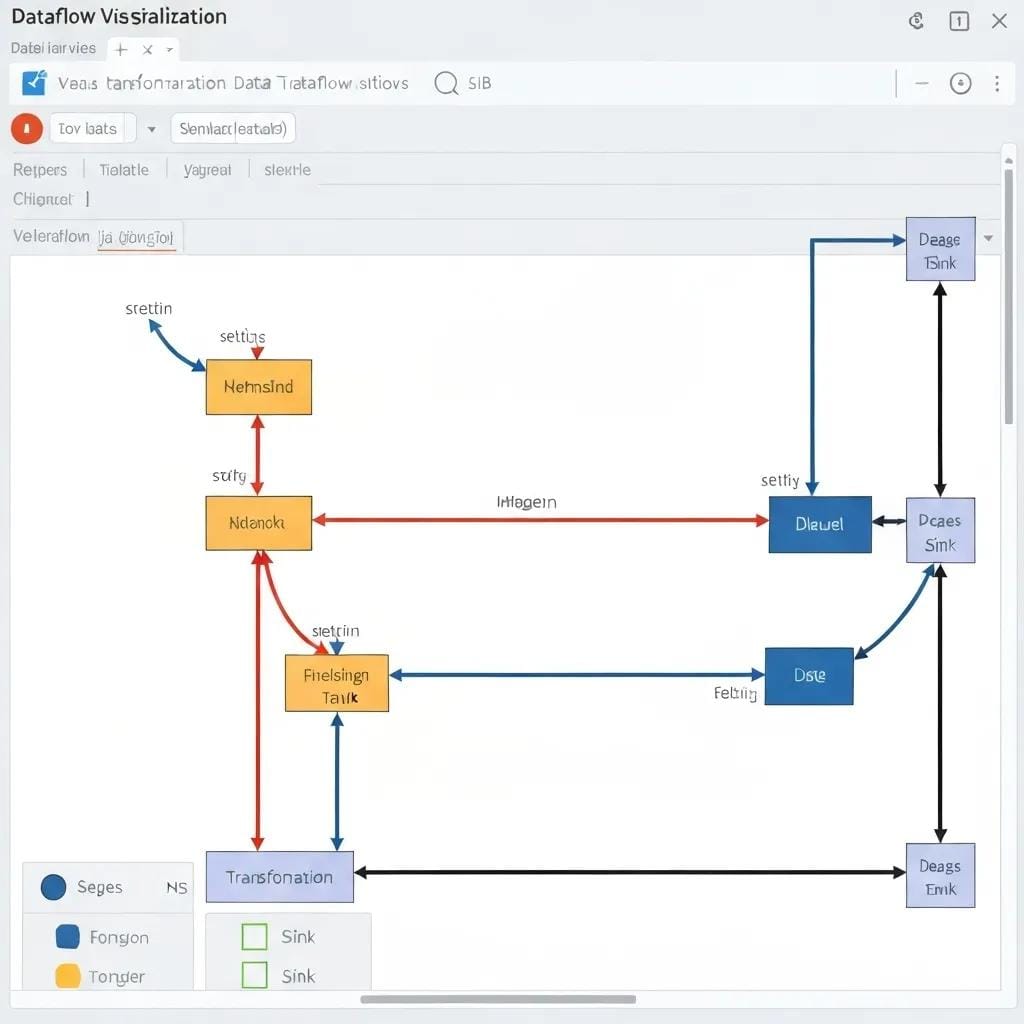This screenshot has width=1024, height=1024.
Task: Click the minus icon in the header bar
Action: [x=922, y=84]
